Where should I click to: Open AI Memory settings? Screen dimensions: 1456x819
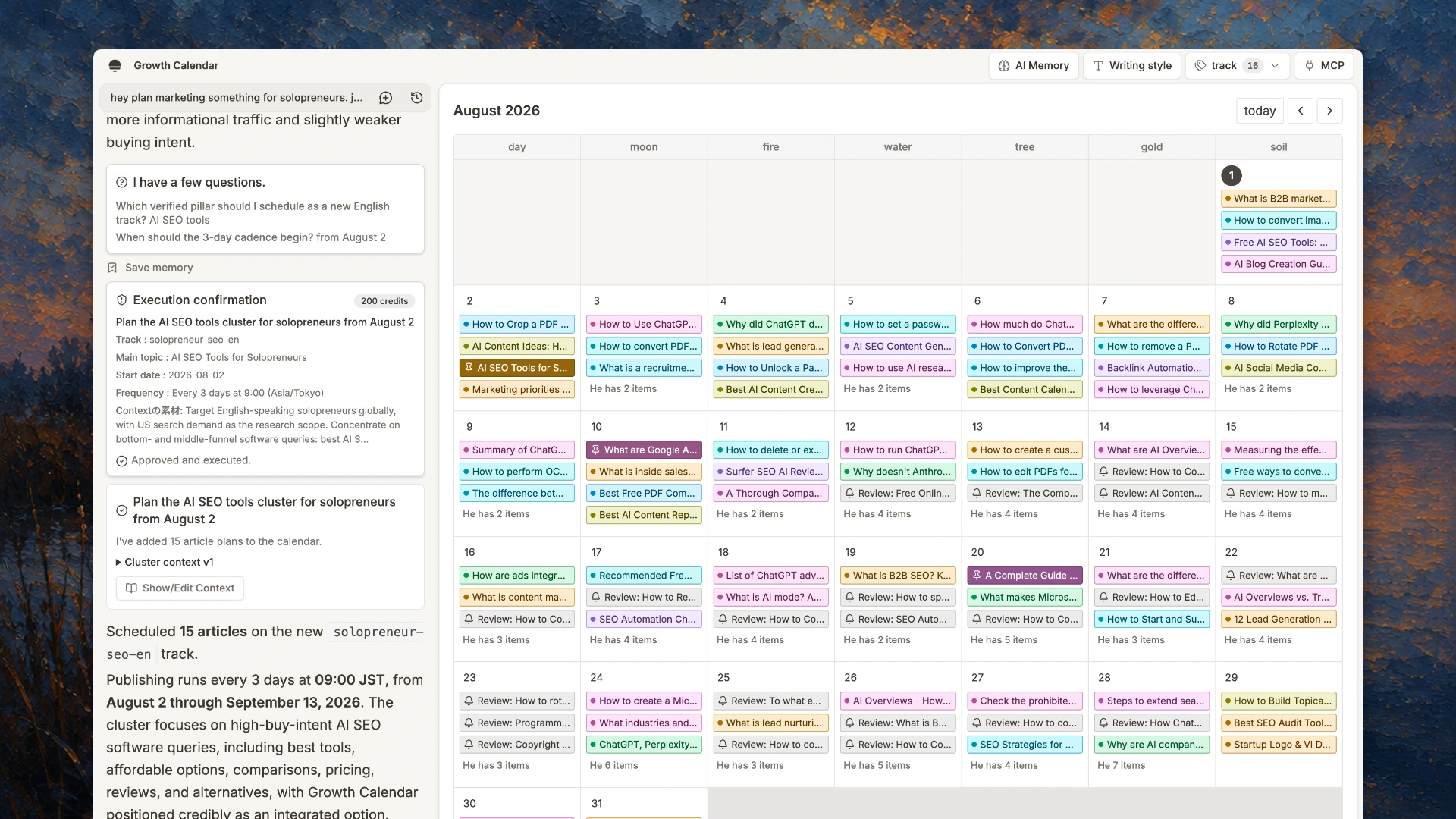[x=1034, y=66]
